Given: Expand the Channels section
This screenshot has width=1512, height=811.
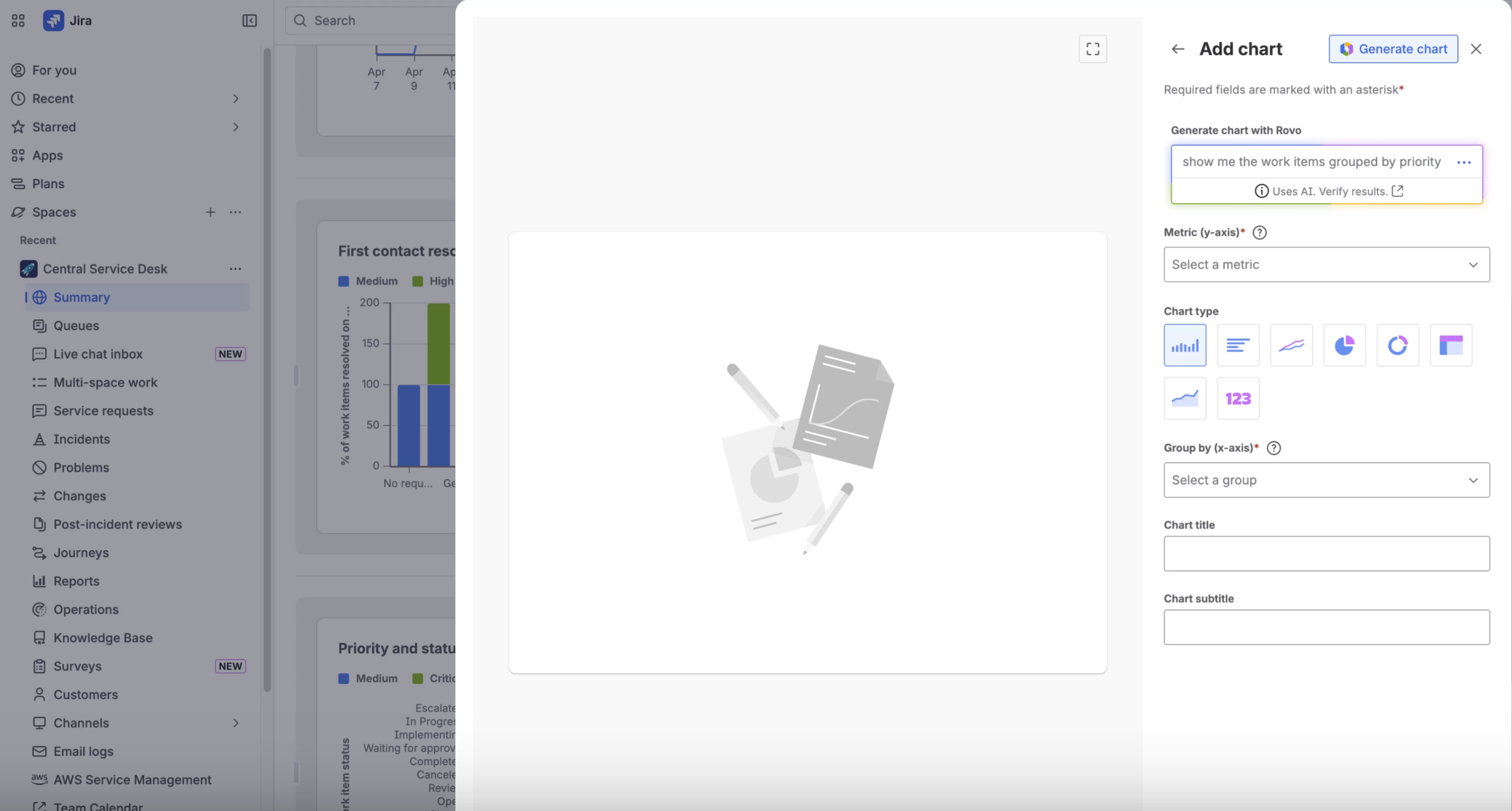Looking at the screenshot, I should (236, 723).
